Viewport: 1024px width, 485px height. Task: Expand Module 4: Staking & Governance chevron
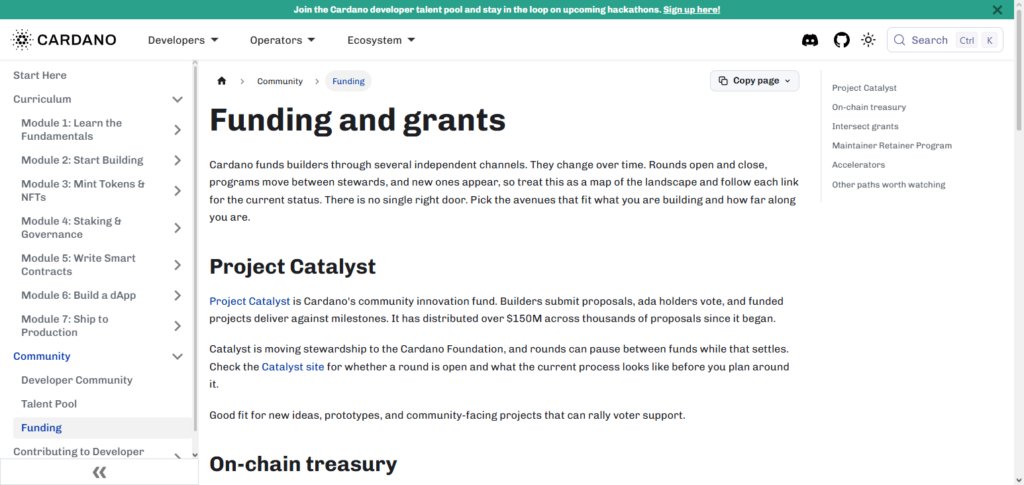pyautogui.click(x=177, y=228)
